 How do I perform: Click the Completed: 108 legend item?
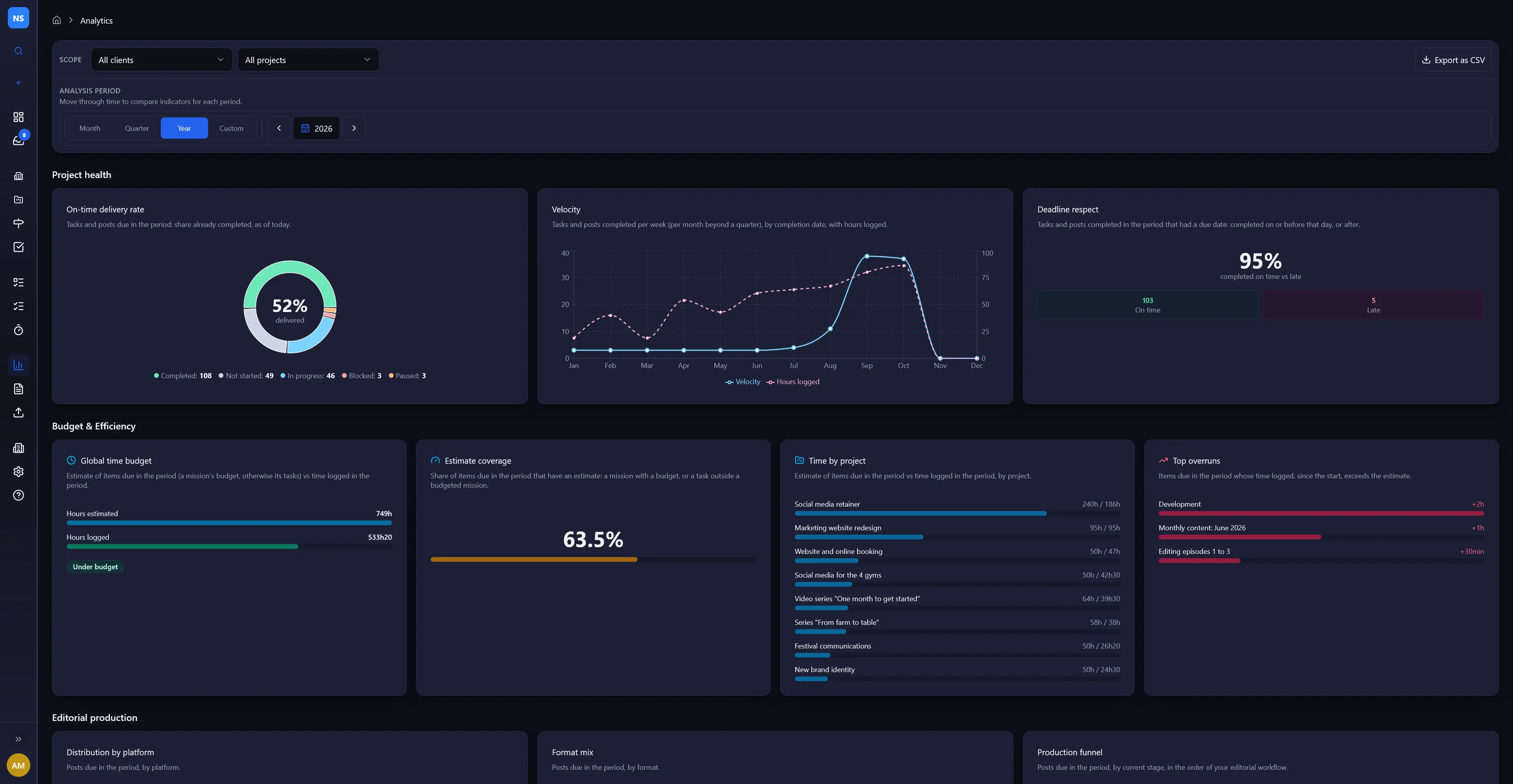[x=183, y=376]
